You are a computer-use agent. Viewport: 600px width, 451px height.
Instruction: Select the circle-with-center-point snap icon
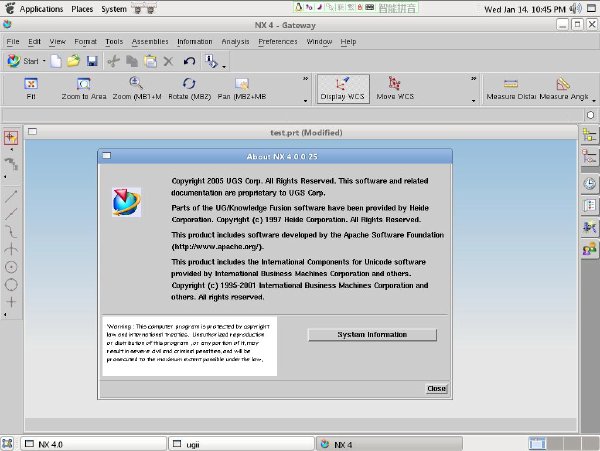tap(11, 267)
